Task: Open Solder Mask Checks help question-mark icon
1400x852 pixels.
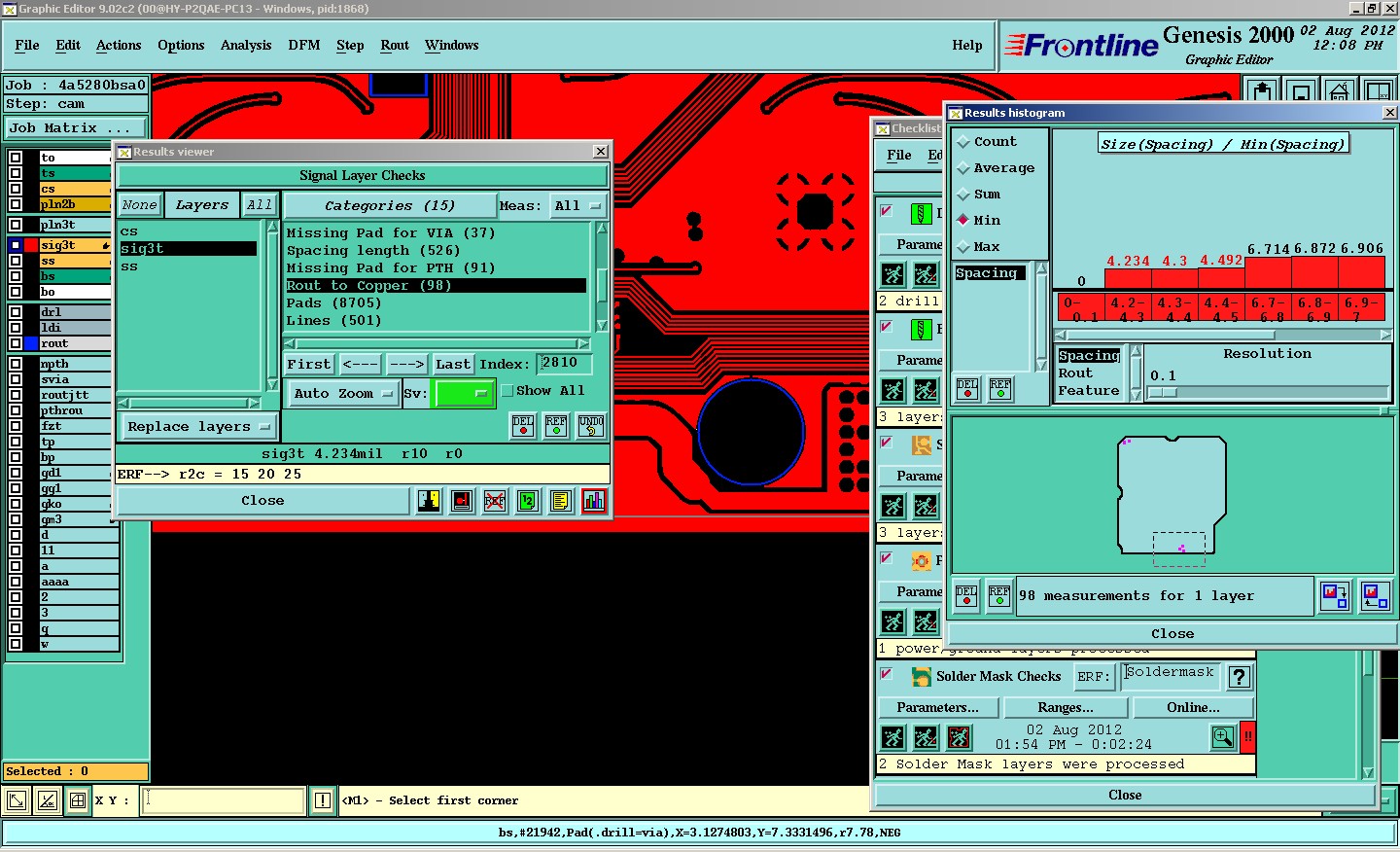Action: pos(1240,677)
